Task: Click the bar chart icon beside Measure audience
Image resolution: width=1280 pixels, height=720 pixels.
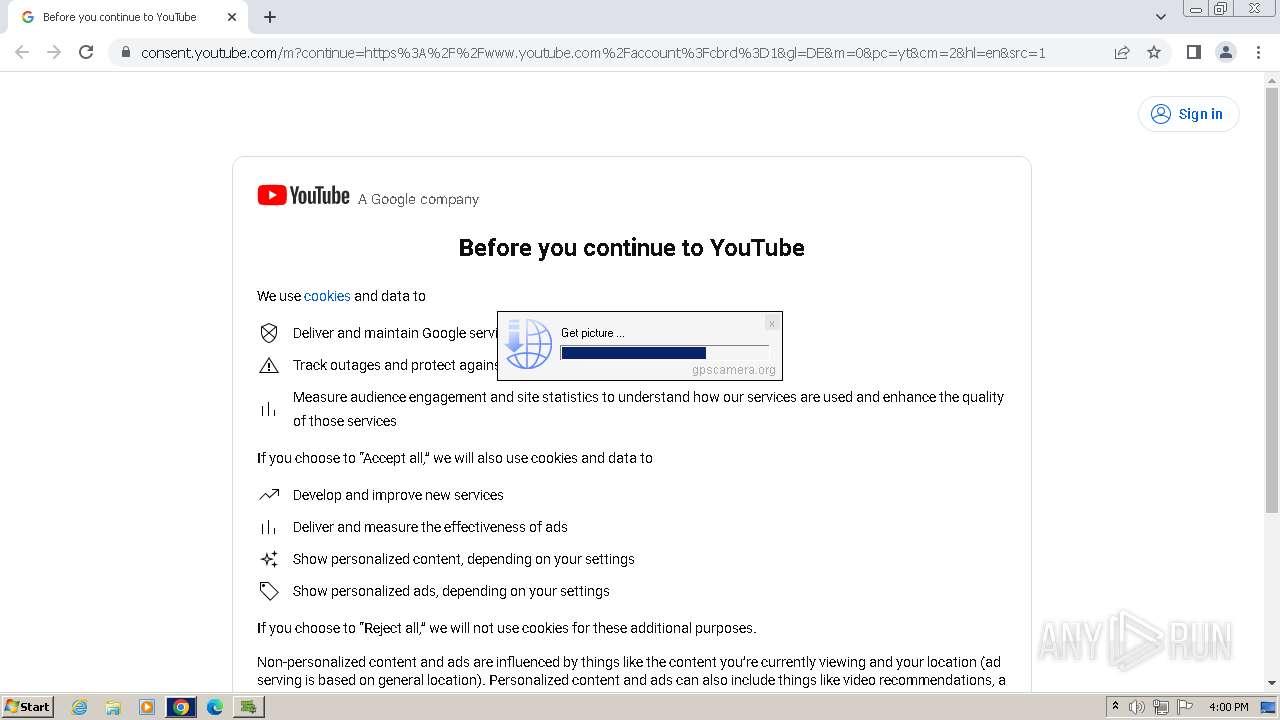Action: tap(269, 409)
